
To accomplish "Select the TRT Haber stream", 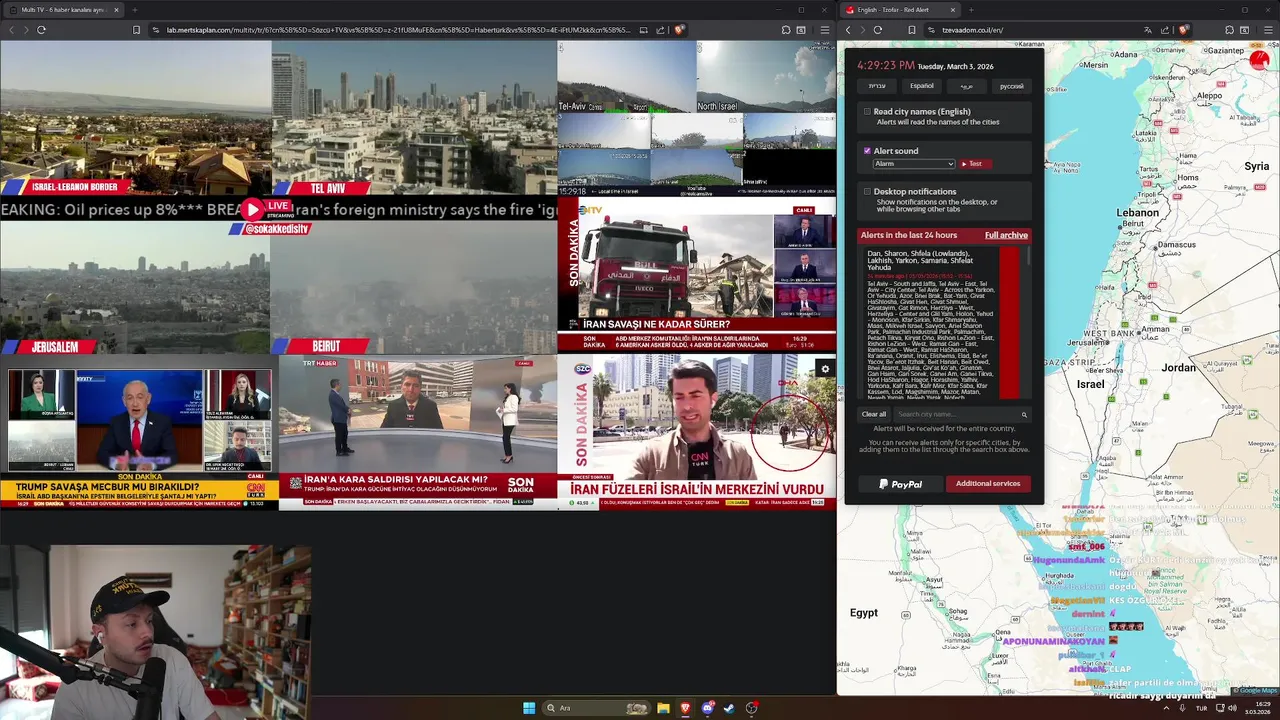I will (418, 432).
